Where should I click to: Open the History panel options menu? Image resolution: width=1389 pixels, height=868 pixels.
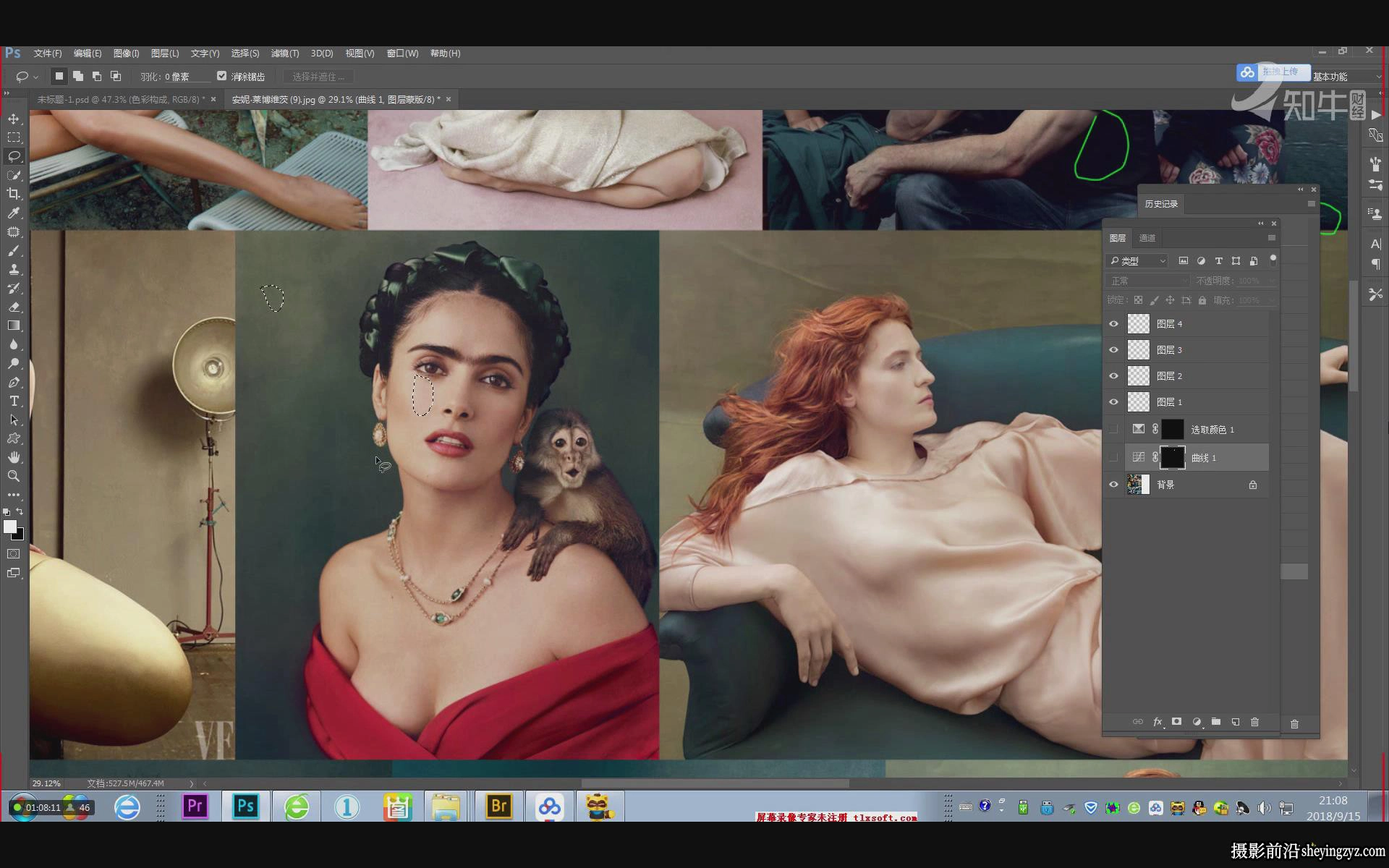[1311, 204]
